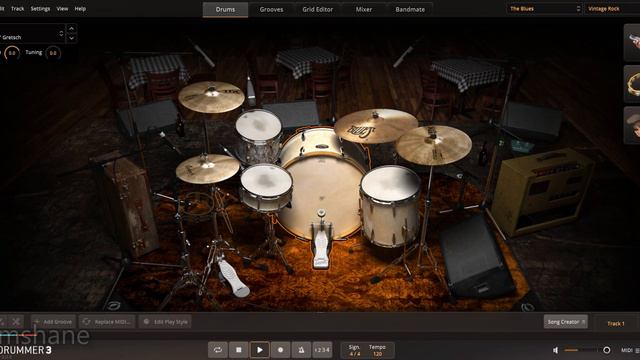Open the View menu

(62, 9)
